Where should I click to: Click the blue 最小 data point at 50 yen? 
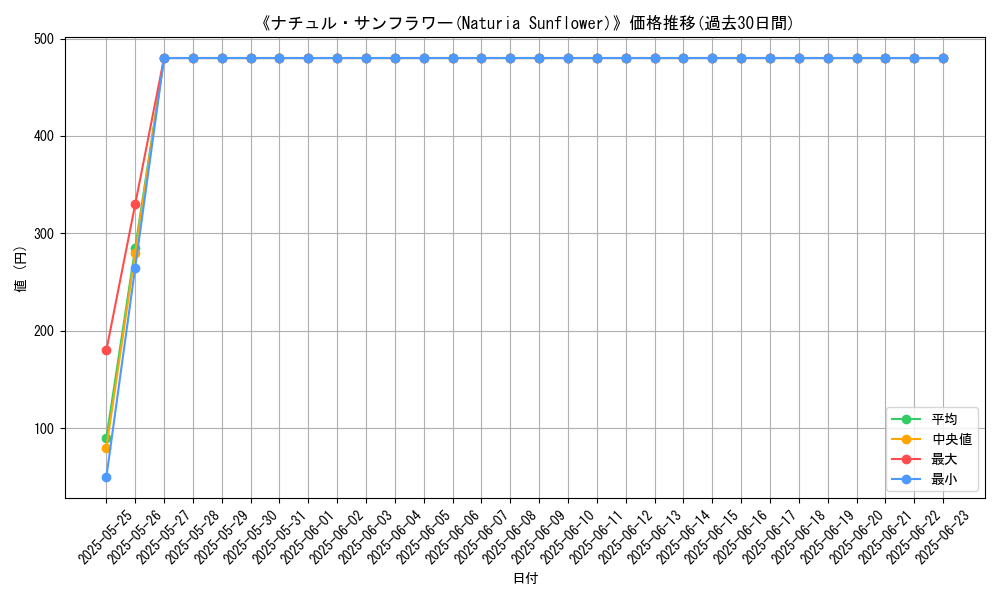pos(107,477)
